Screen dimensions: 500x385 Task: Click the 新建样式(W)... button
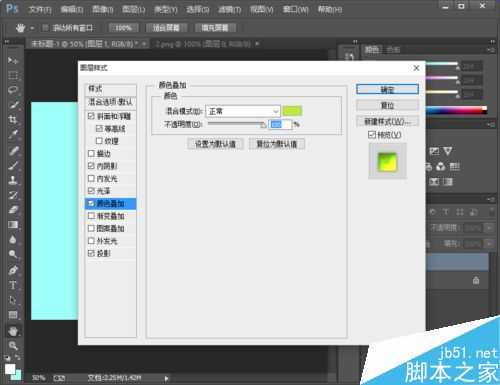pyautogui.click(x=387, y=121)
